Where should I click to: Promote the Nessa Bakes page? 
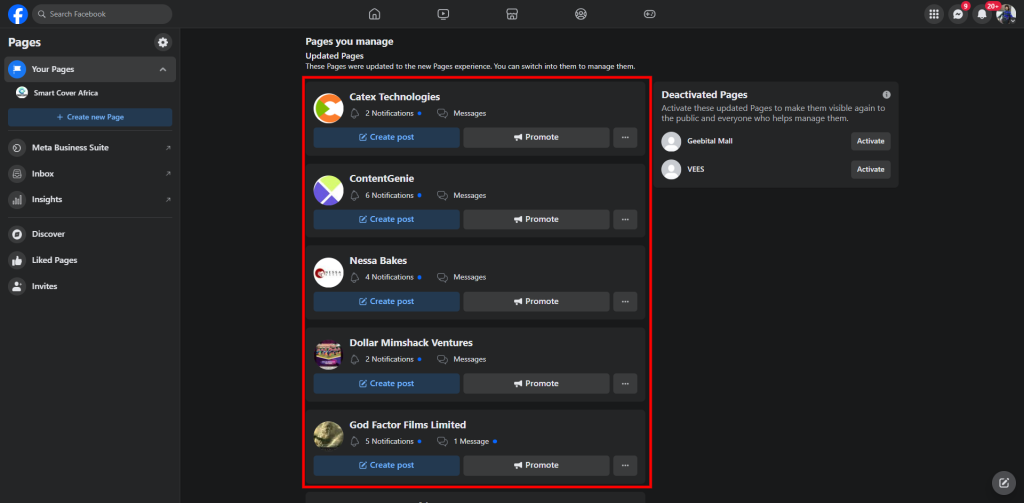pyautogui.click(x=536, y=301)
